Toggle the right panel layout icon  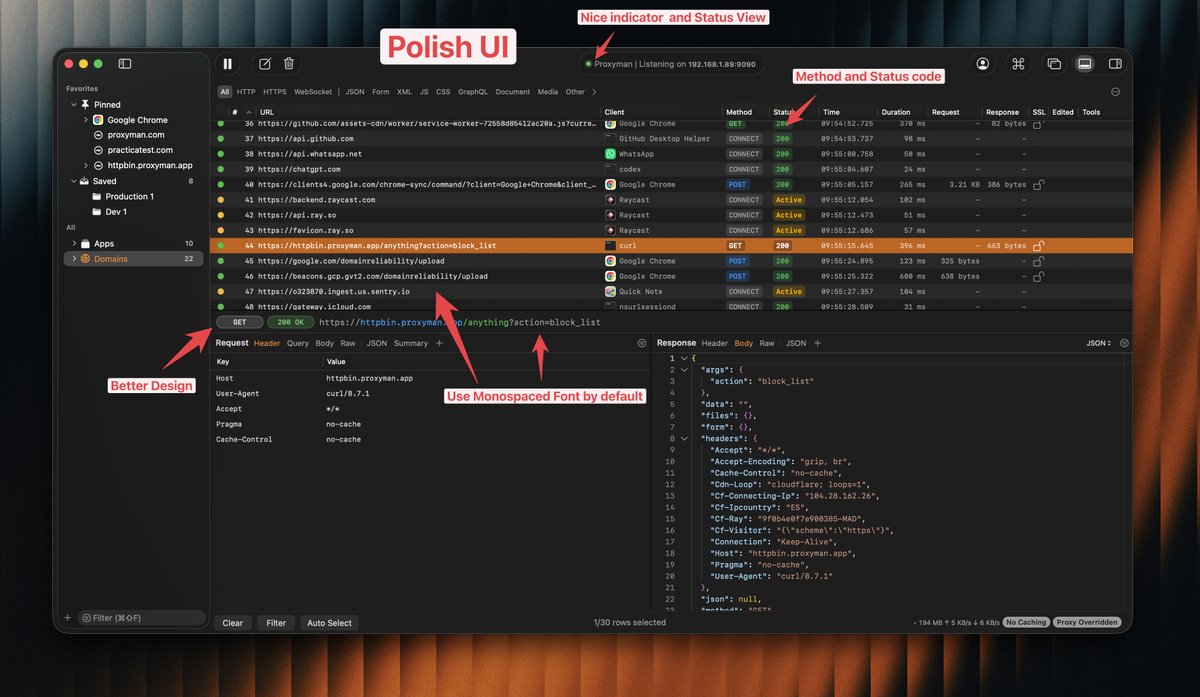pos(1115,64)
